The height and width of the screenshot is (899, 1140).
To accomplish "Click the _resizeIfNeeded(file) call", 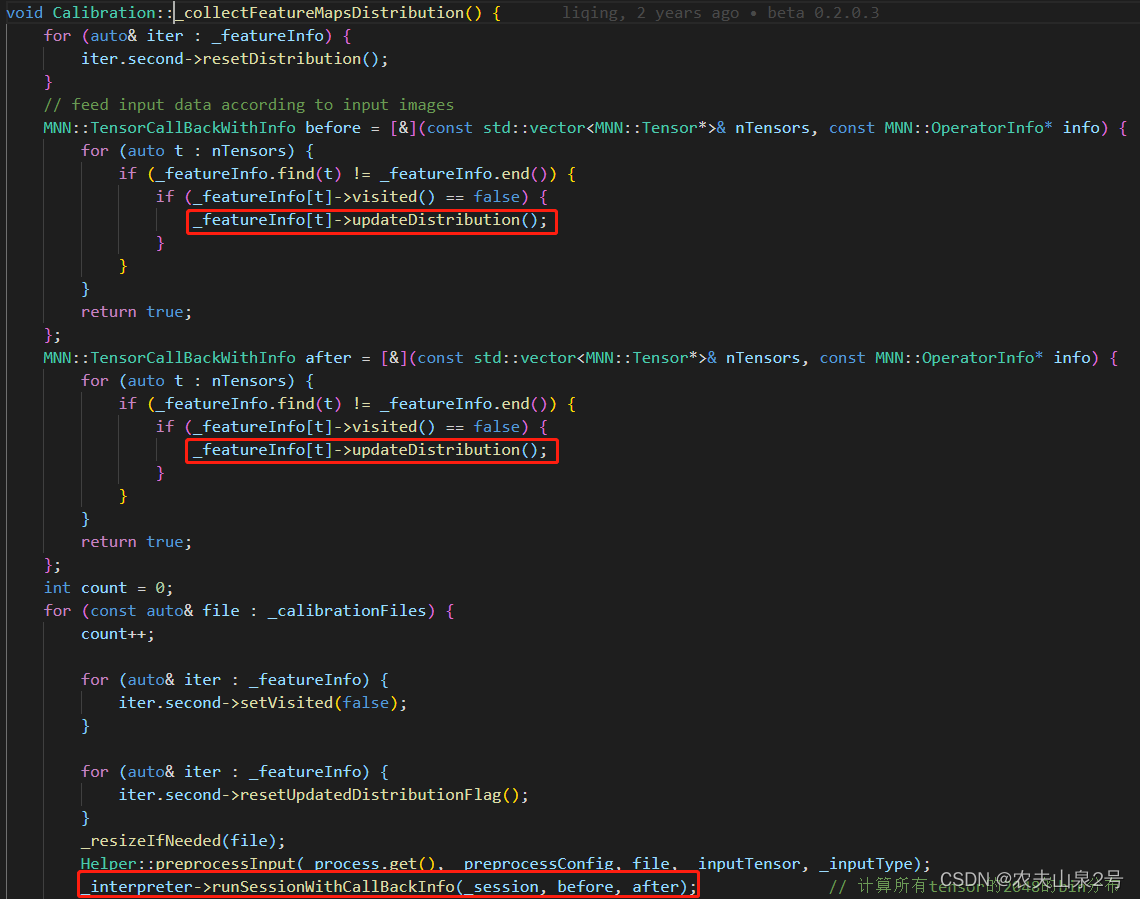I will point(182,841).
